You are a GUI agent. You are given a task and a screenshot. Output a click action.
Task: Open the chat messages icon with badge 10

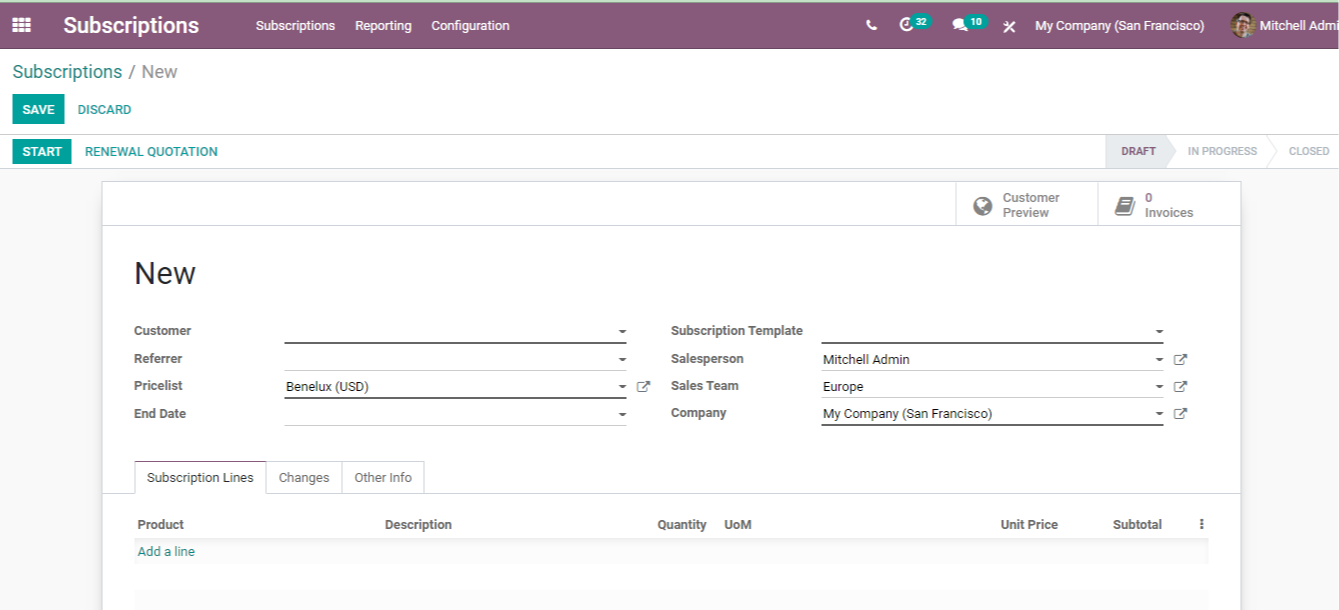(968, 24)
